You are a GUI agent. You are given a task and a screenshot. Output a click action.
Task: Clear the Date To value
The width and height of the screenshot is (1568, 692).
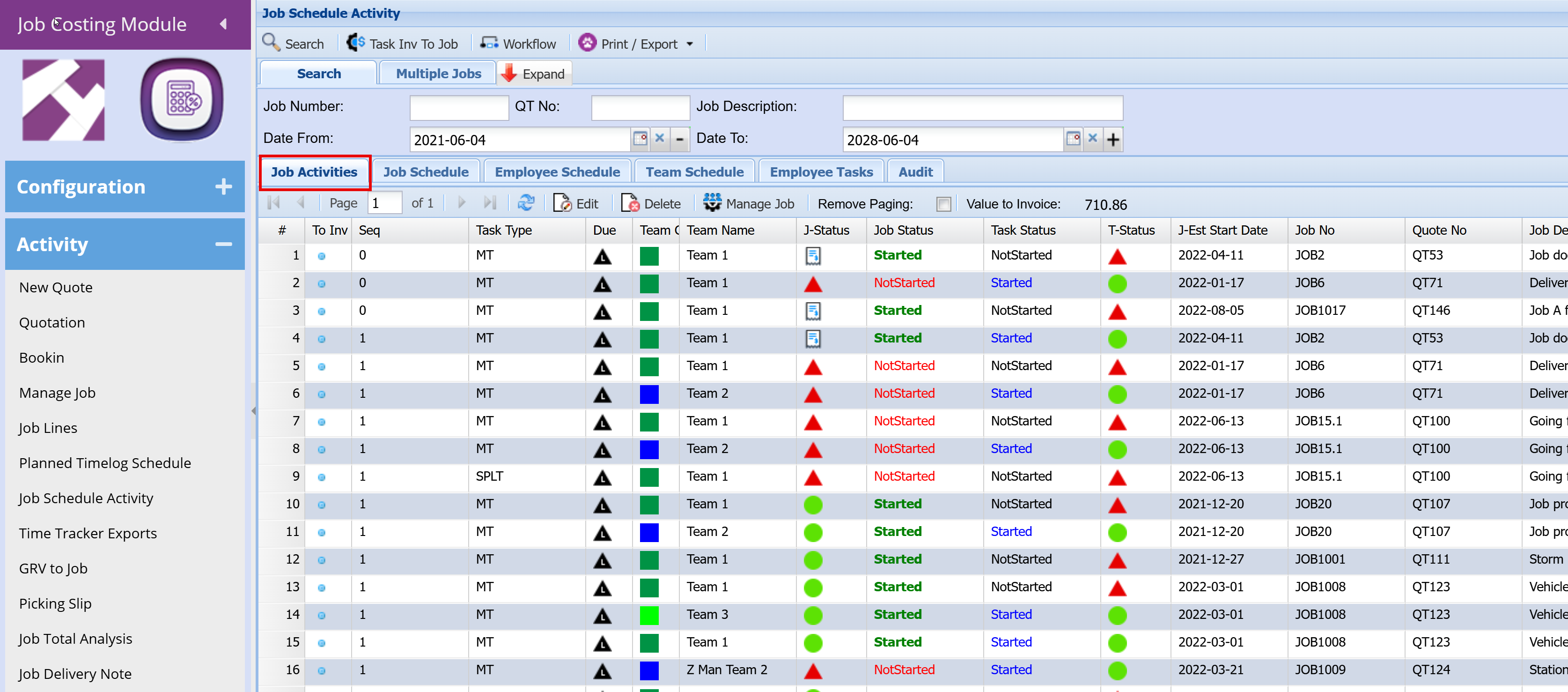click(x=1093, y=139)
